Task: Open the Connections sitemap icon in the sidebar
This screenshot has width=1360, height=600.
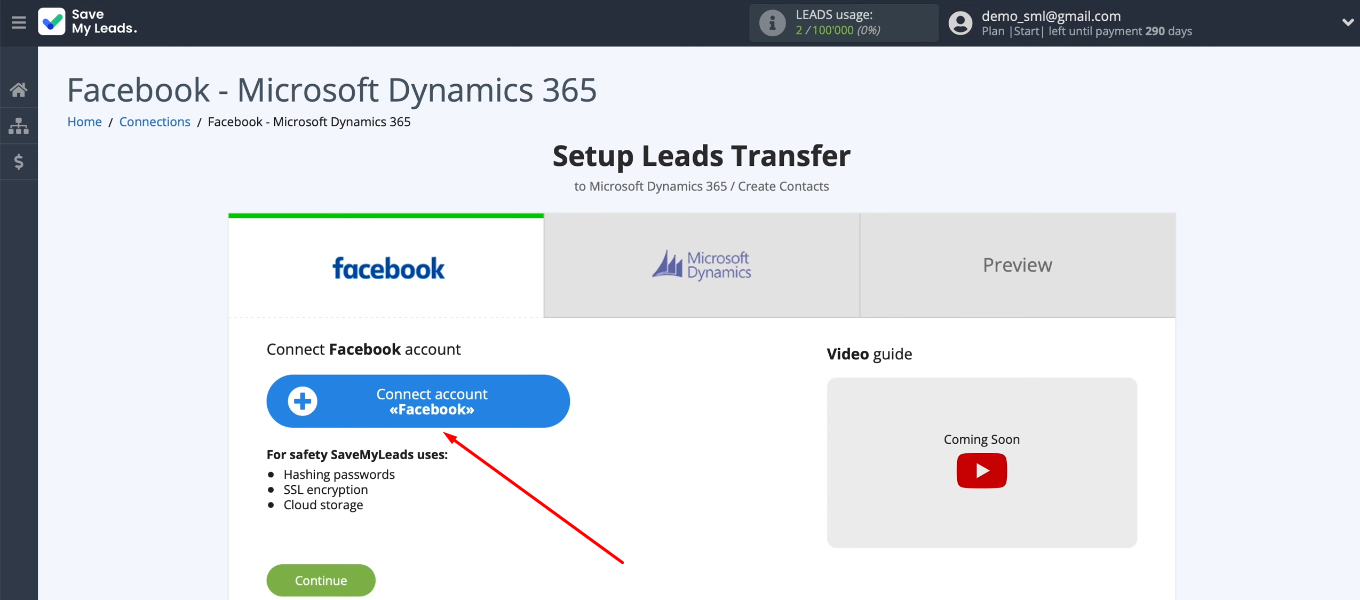Action: (18, 126)
